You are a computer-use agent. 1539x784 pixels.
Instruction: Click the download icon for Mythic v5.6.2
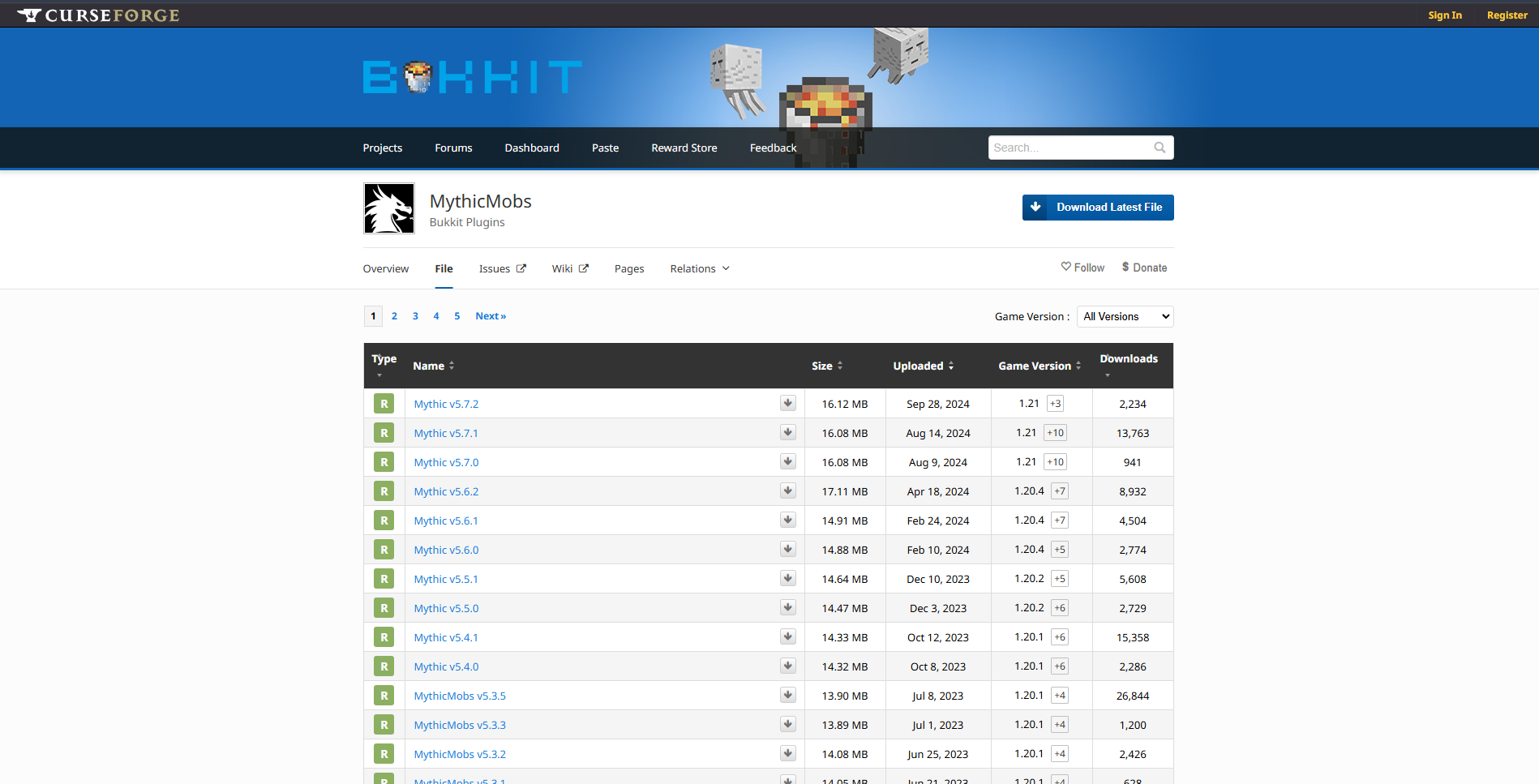tap(788, 491)
